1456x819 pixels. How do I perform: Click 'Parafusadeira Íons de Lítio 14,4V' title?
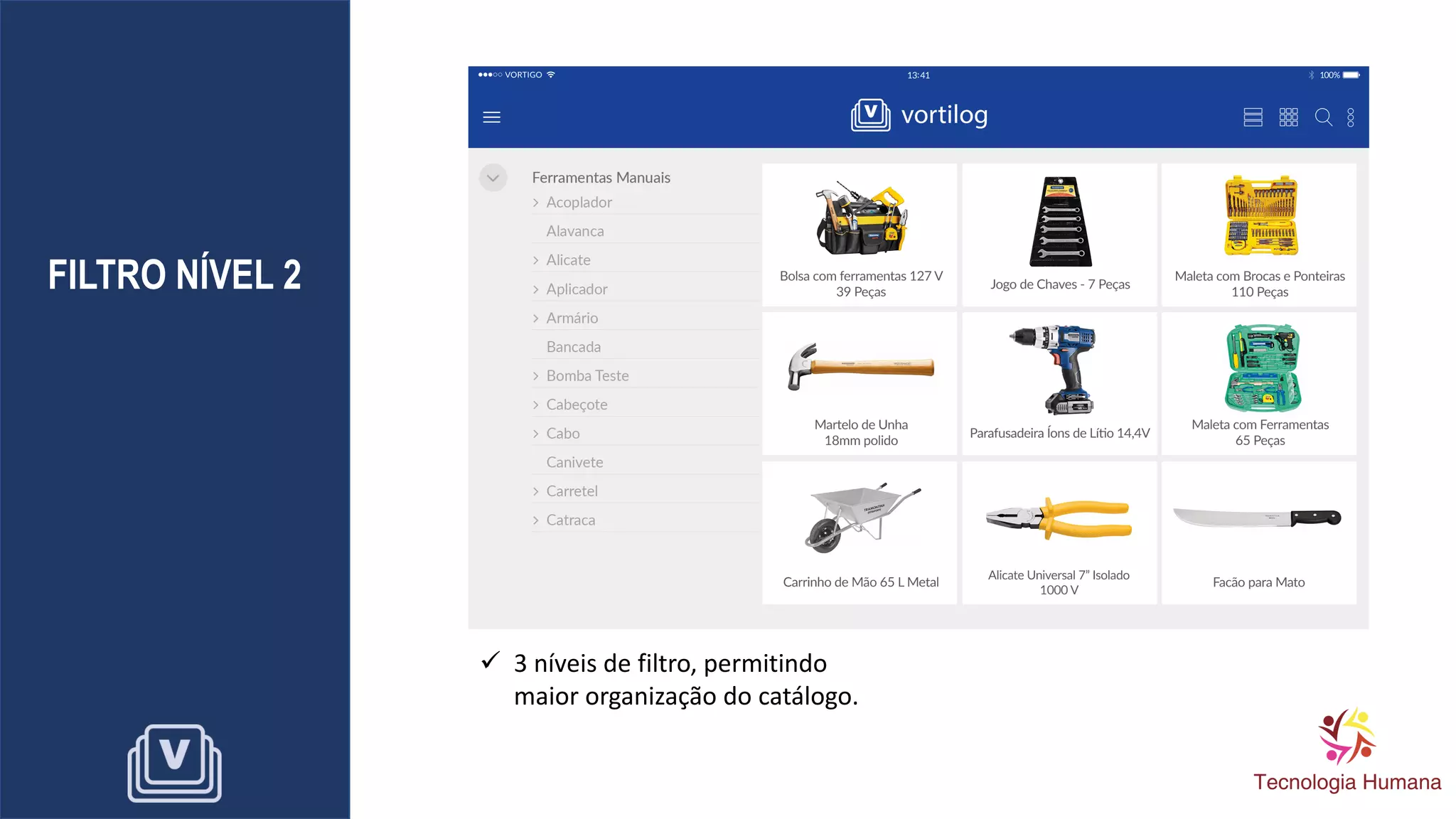click(1059, 433)
